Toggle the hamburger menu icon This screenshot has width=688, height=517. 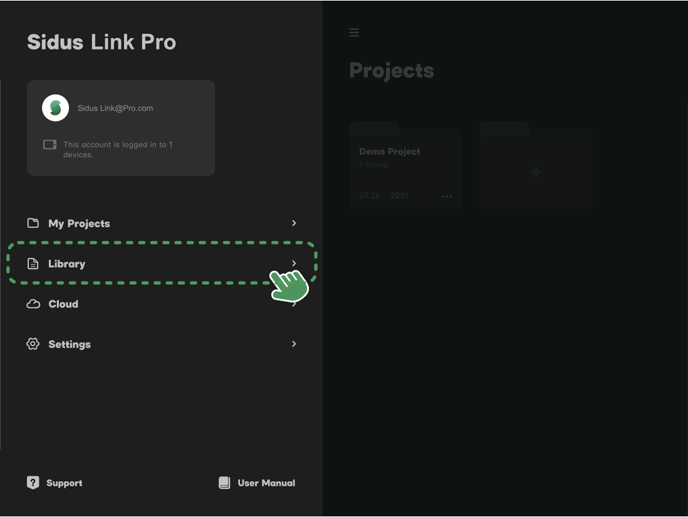point(354,32)
